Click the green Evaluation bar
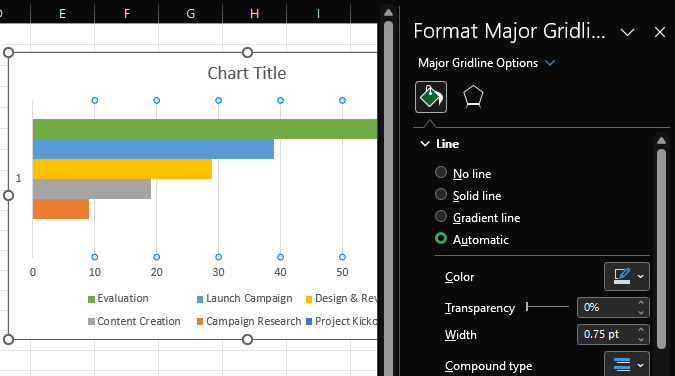The width and height of the screenshot is (675, 376). point(205,129)
